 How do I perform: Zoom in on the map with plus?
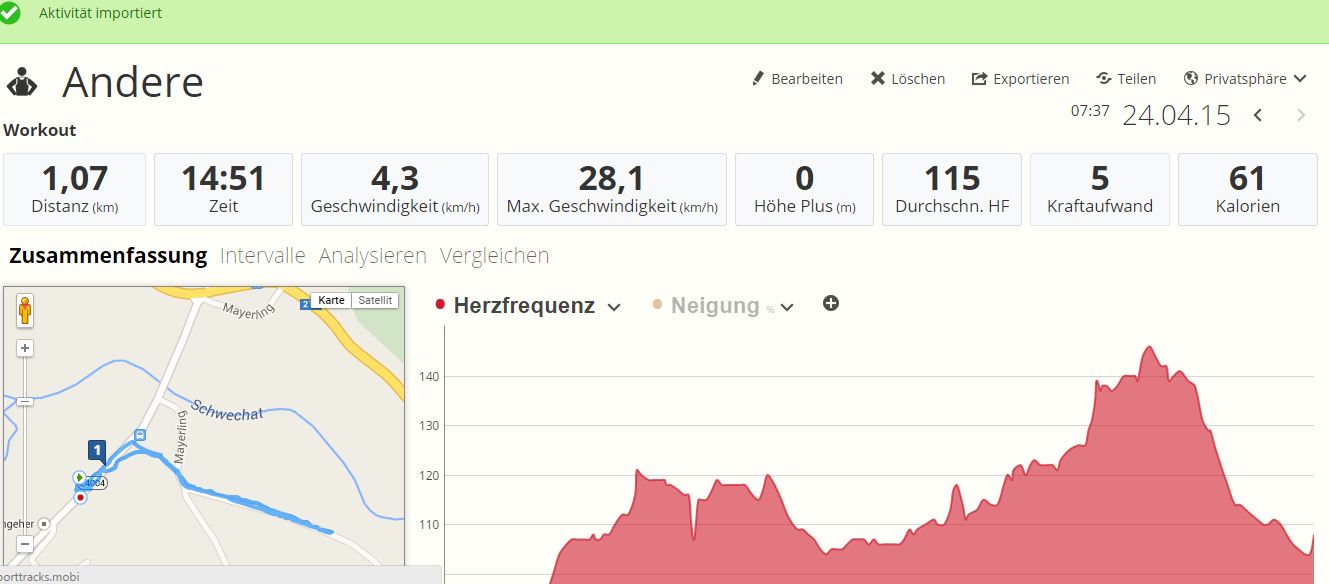click(x=25, y=348)
